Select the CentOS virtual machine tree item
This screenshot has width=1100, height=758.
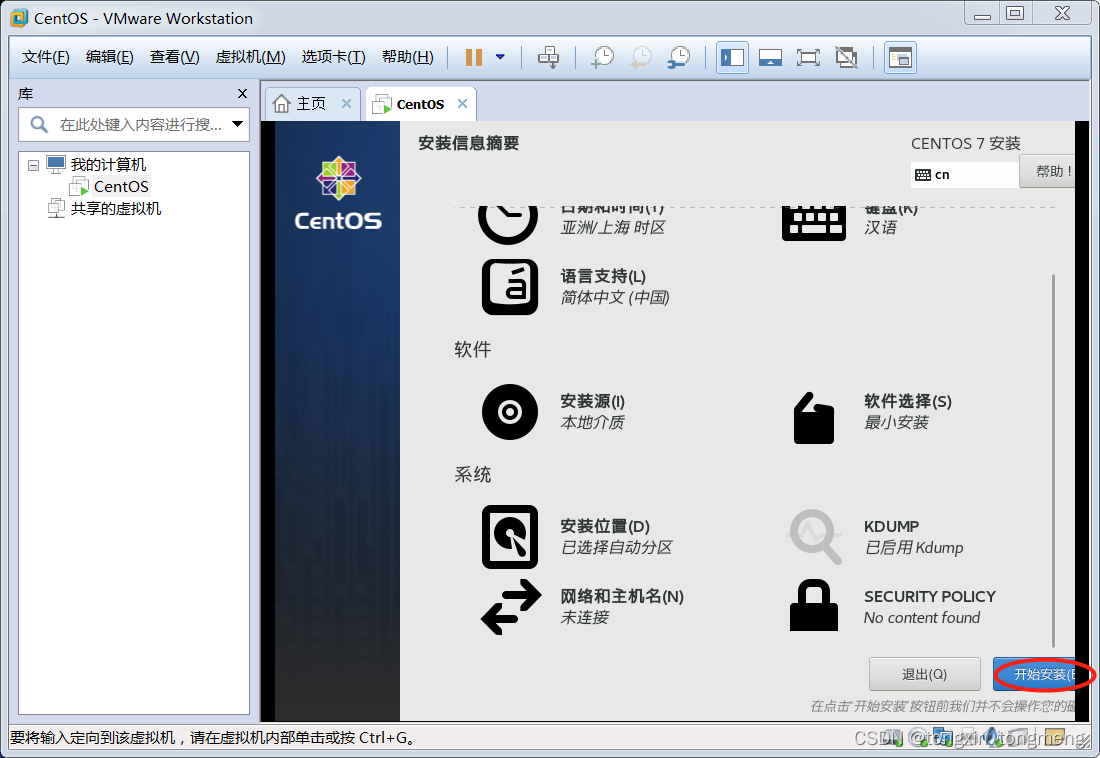(x=121, y=187)
